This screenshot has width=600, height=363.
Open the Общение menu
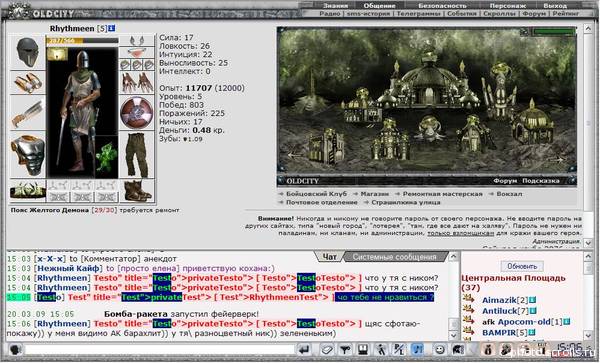click(x=379, y=5)
